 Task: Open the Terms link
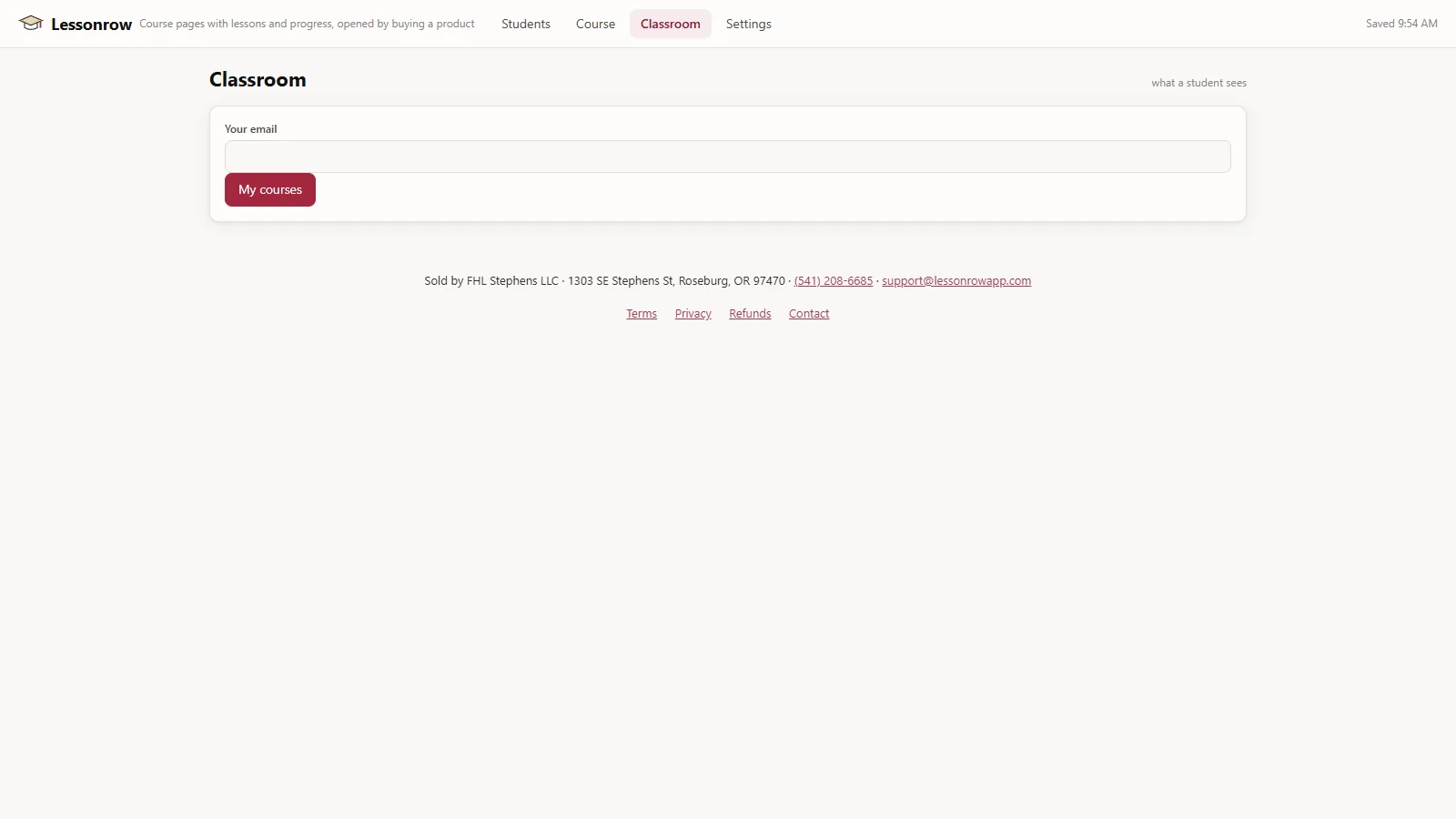click(642, 314)
